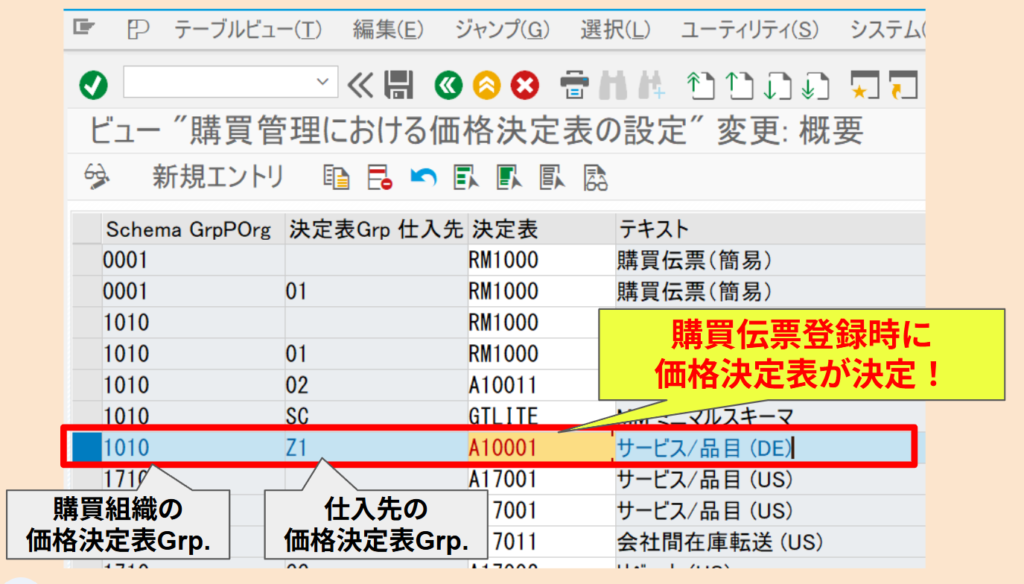Click the Delete row icon
This screenshot has height=584, width=1024.
(x=379, y=177)
